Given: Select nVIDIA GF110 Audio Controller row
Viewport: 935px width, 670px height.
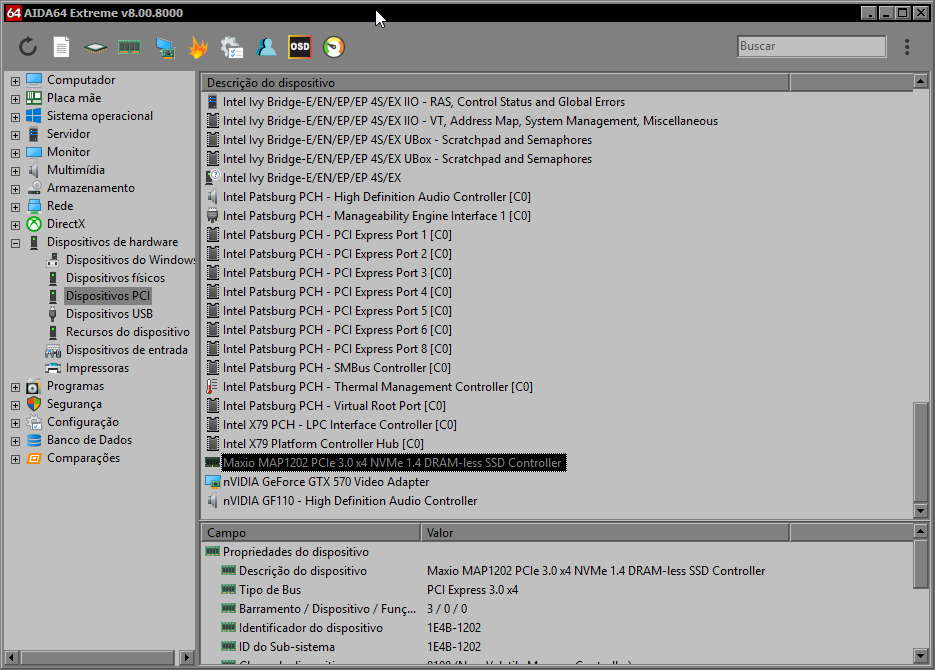Looking at the screenshot, I should 350,501.
